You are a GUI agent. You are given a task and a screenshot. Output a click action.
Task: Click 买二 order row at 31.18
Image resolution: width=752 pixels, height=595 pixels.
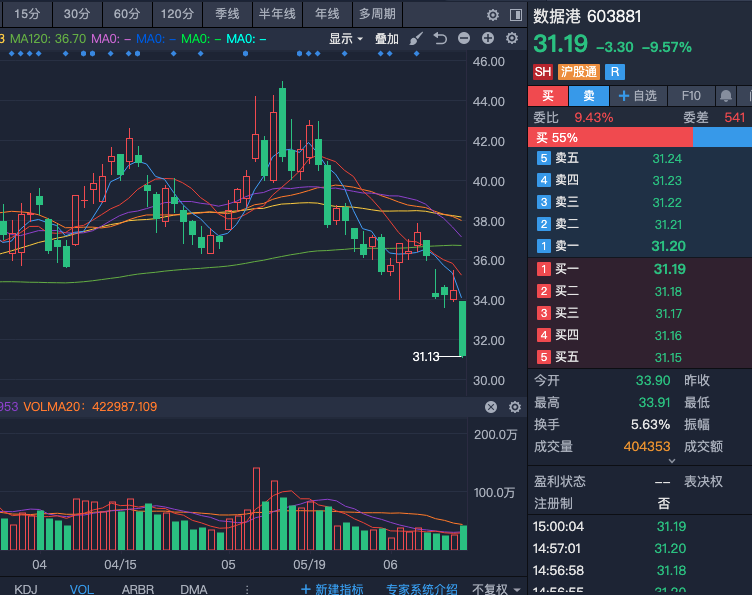tap(640, 291)
